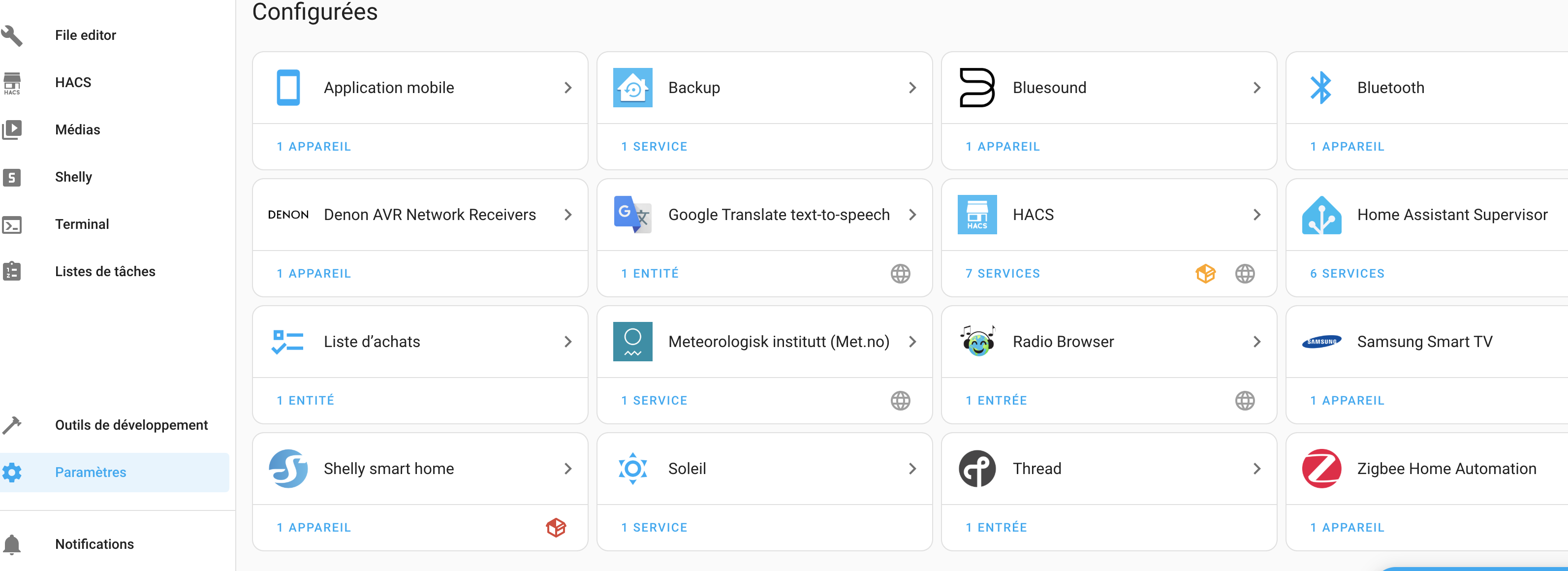The width and height of the screenshot is (1568, 571).
Task: Click the Thread logo icon
Action: [x=977, y=469]
